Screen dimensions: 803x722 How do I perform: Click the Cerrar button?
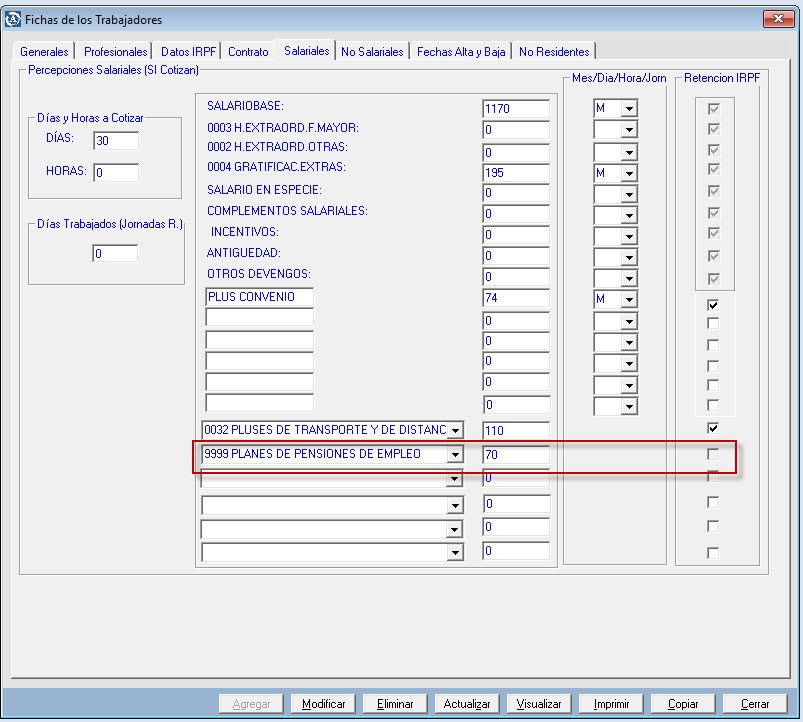tap(755, 704)
